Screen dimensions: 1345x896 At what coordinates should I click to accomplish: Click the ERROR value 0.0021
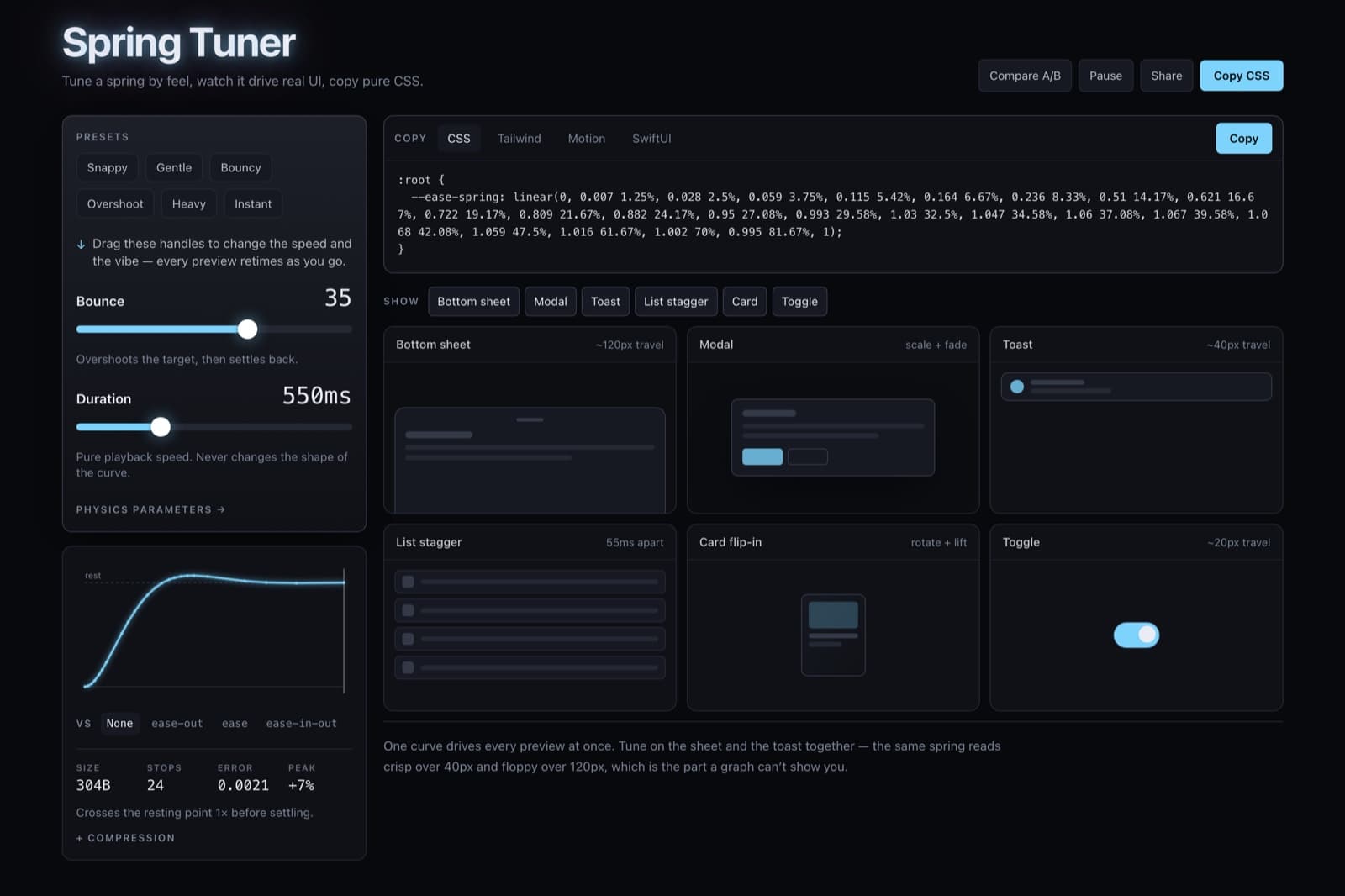click(243, 785)
